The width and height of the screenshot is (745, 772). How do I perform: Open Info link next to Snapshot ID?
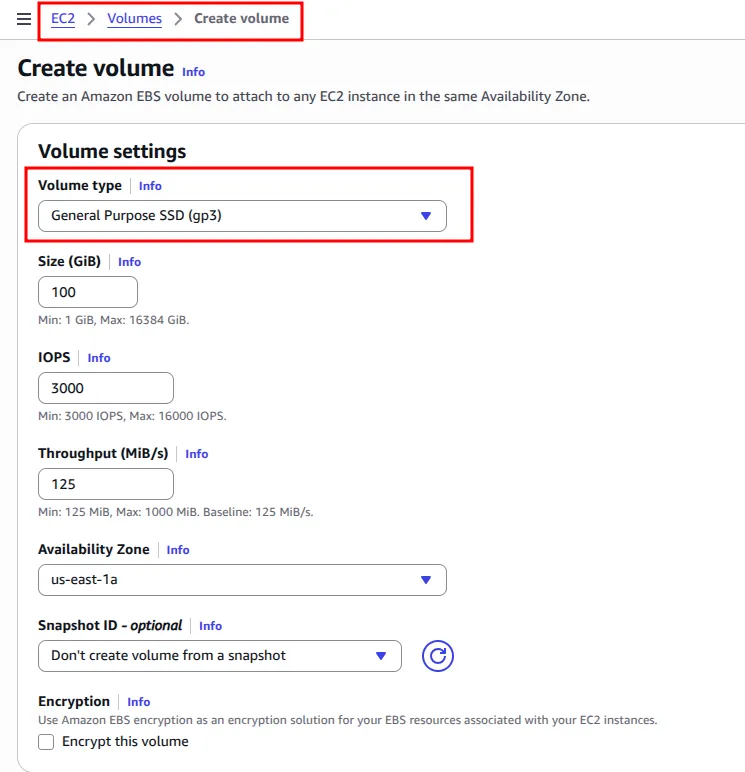click(210, 626)
